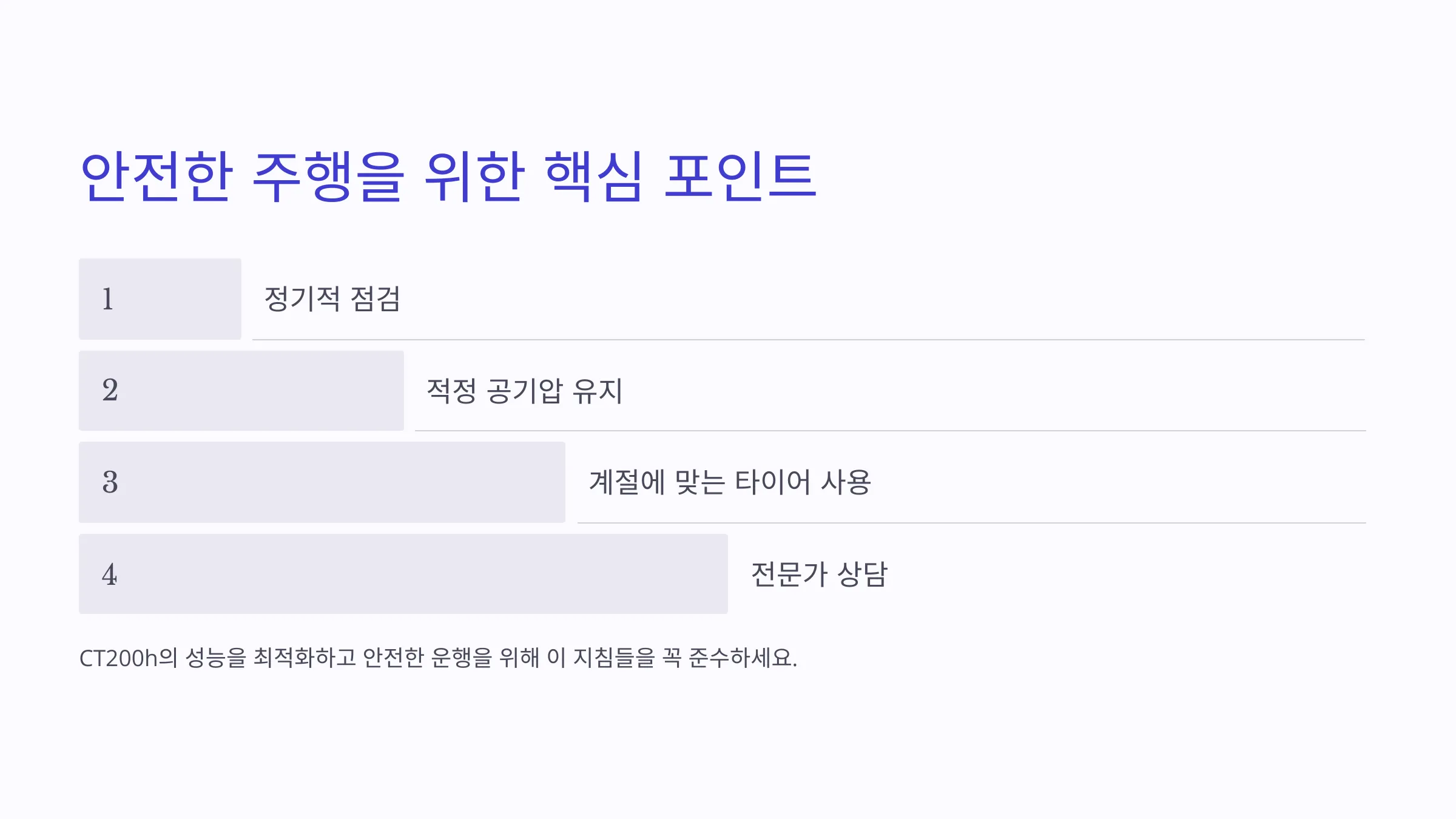Click the title 안전한 주행을 위한 핵심 포인트
The width and height of the screenshot is (1456, 819).
pyautogui.click(x=449, y=177)
